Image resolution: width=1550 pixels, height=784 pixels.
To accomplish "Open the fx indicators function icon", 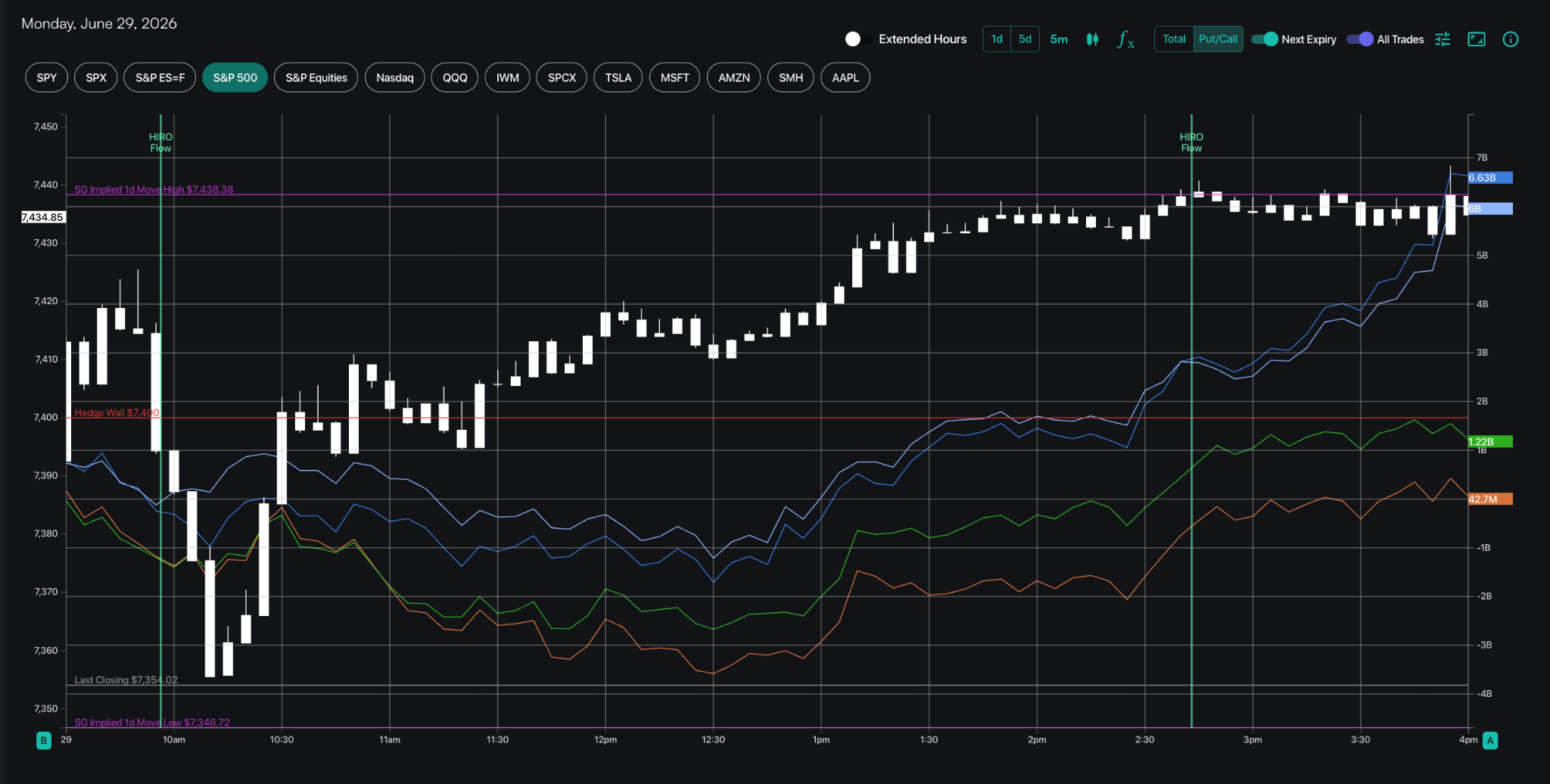I will click(x=1125, y=39).
